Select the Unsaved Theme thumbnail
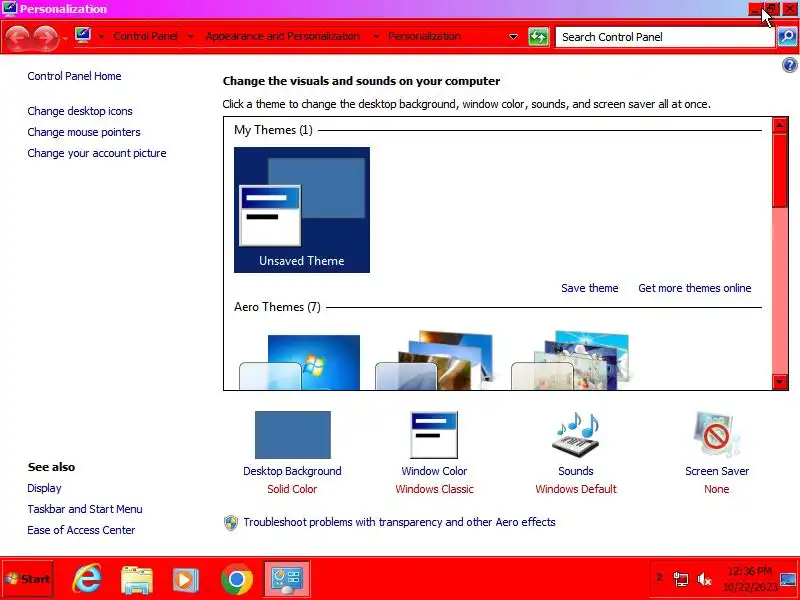This screenshot has width=800, height=600. coord(302,210)
